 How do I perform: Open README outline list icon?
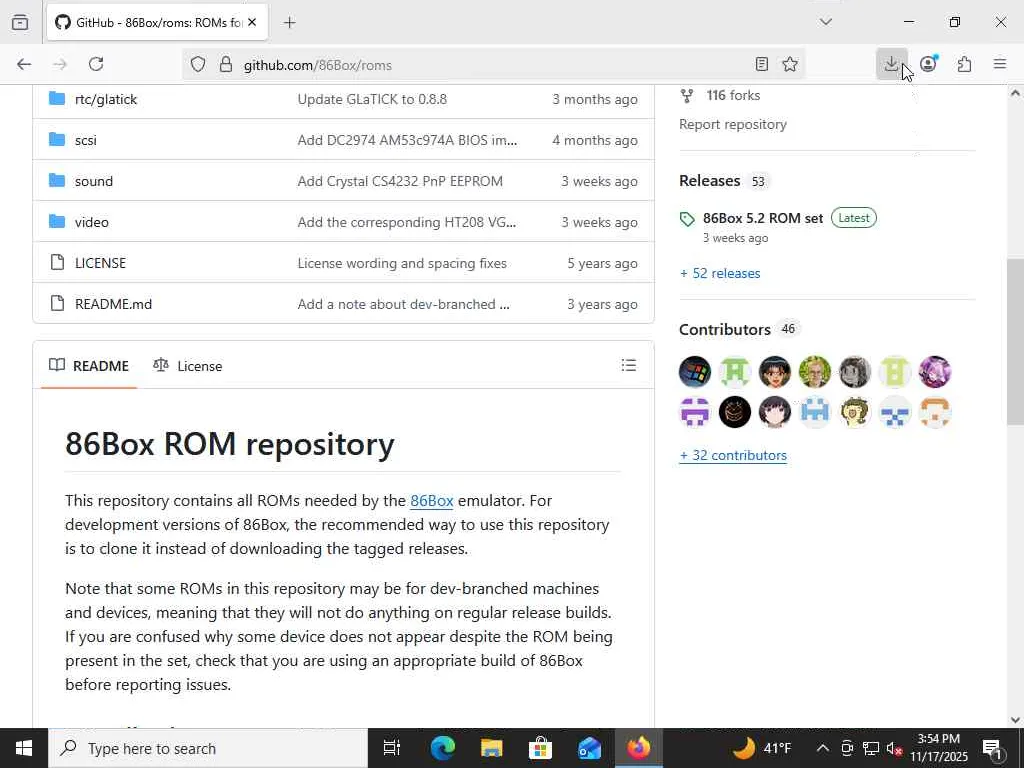pos(628,365)
